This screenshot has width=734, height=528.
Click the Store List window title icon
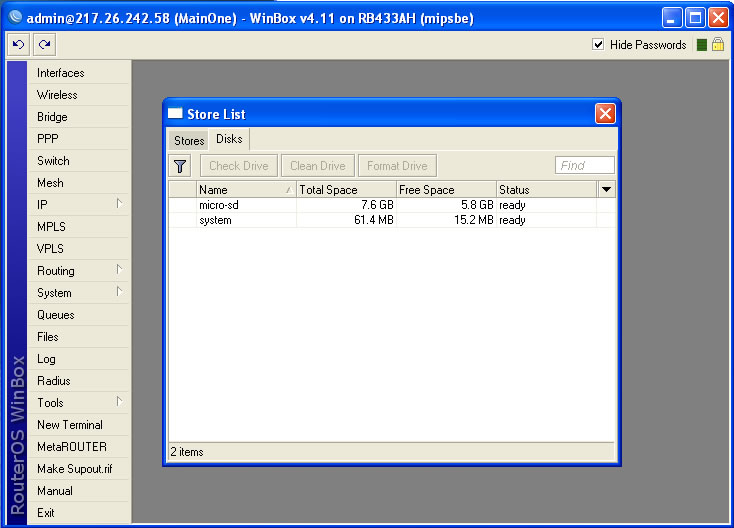tap(175, 113)
